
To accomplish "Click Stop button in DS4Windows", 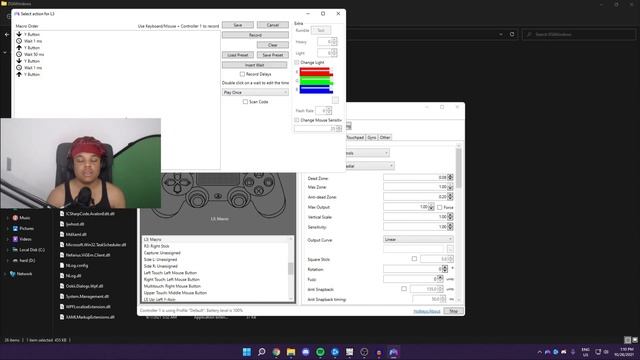I will (453, 311).
